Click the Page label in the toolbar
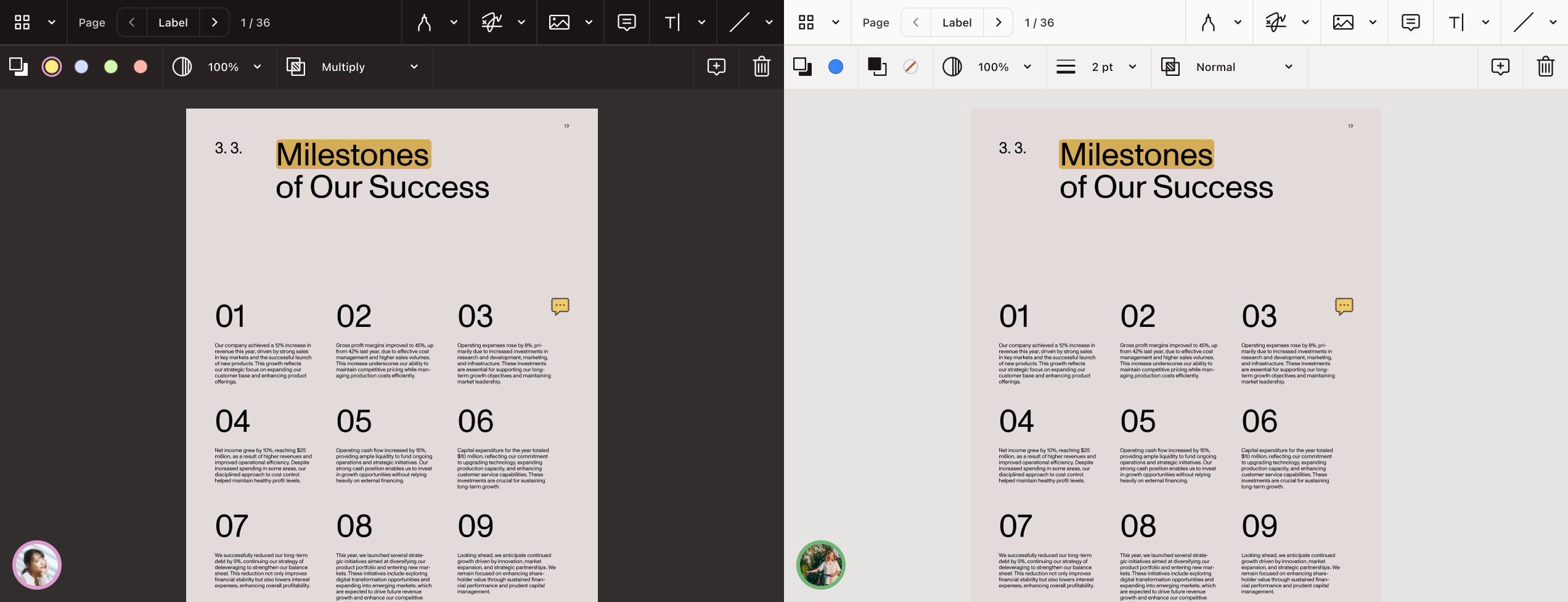The height and width of the screenshot is (602, 1568). click(x=91, y=22)
